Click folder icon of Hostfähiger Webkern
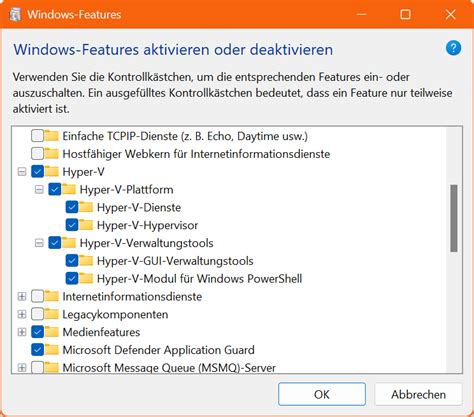 [52, 154]
